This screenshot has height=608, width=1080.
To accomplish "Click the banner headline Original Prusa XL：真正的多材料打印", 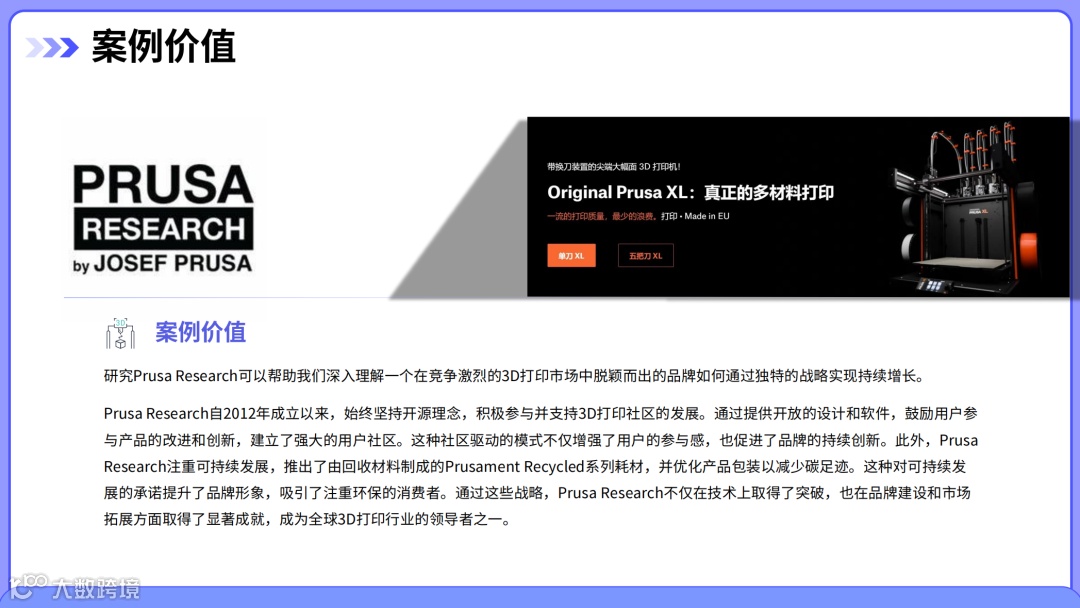I will tap(690, 192).
